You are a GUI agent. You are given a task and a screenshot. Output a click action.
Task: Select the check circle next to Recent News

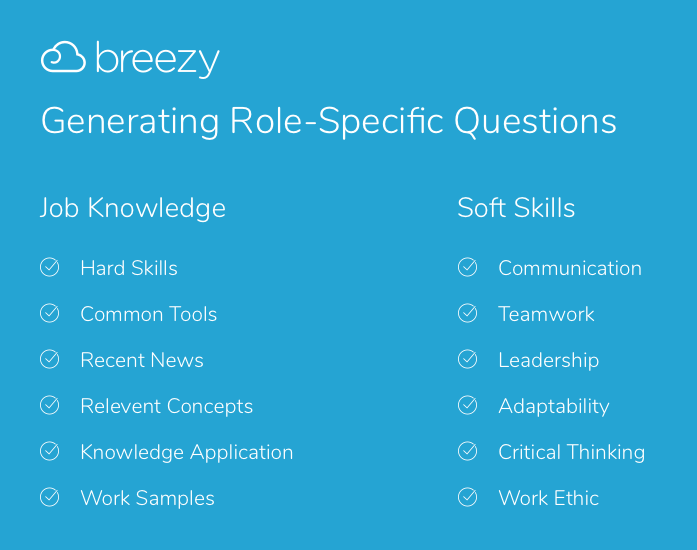click(x=50, y=359)
